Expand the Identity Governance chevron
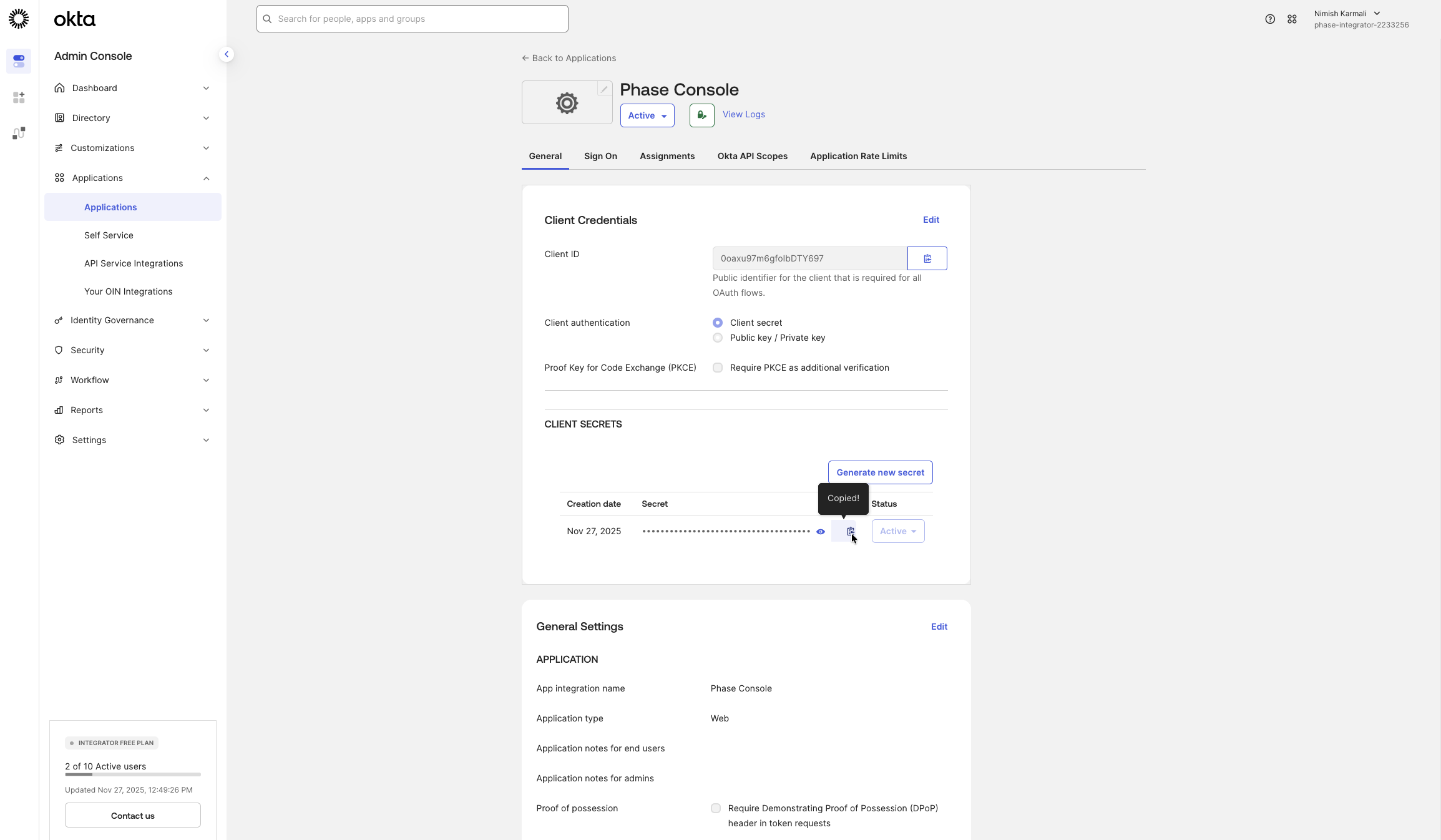Screen dimensions: 1441x840 [206, 320]
